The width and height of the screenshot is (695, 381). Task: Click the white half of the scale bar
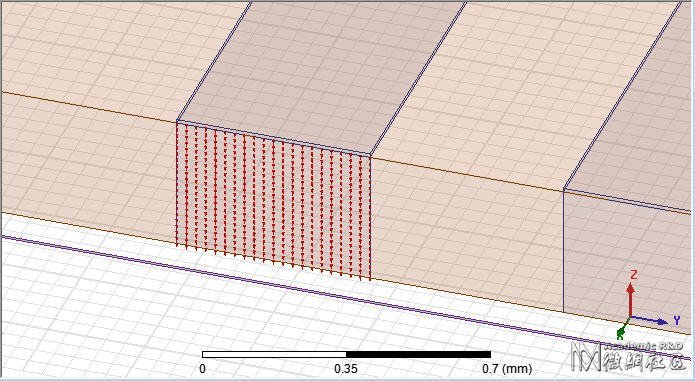coord(274,354)
